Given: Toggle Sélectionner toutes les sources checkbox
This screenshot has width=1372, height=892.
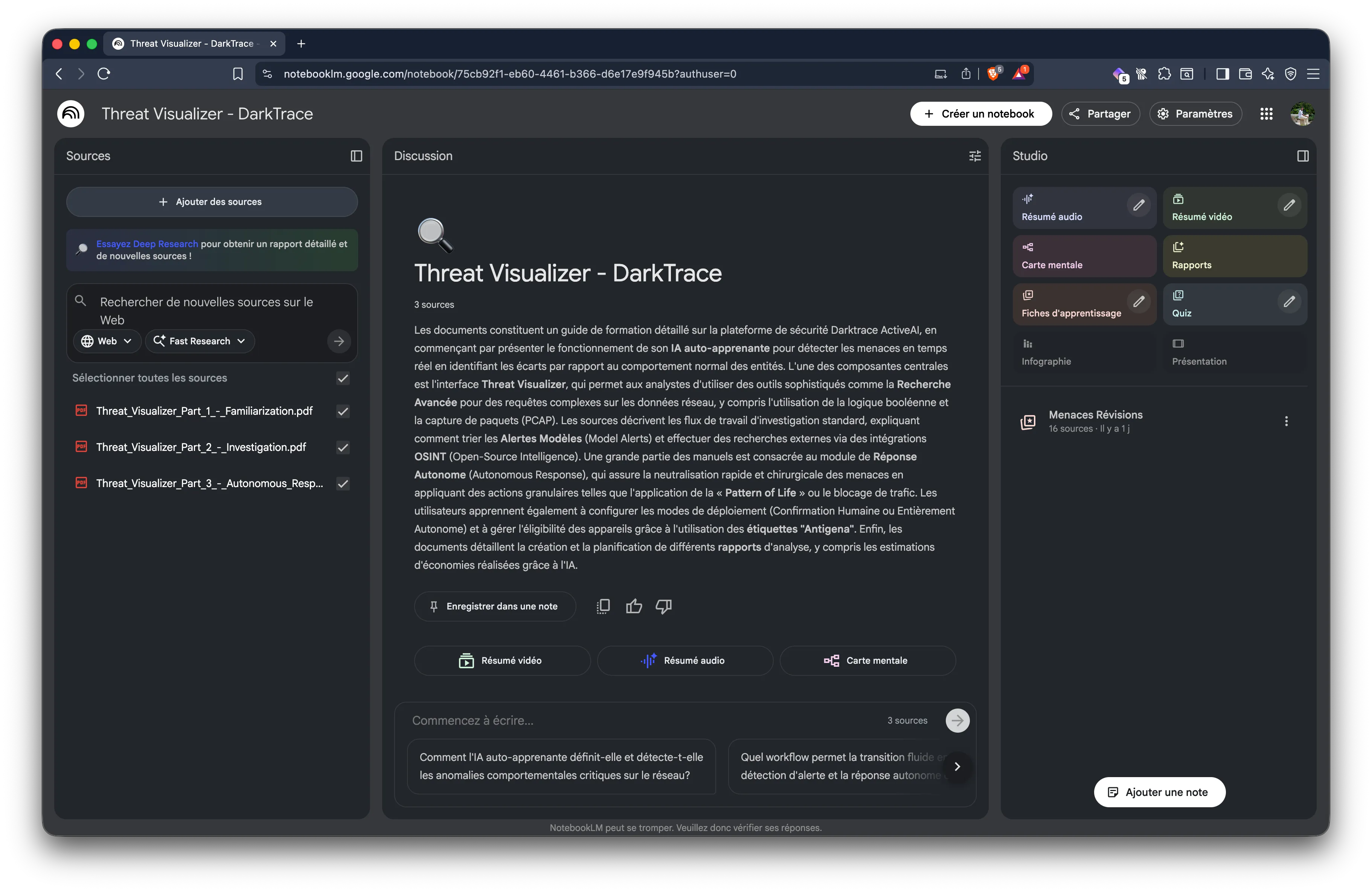Looking at the screenshot, I should pos(342,378).
